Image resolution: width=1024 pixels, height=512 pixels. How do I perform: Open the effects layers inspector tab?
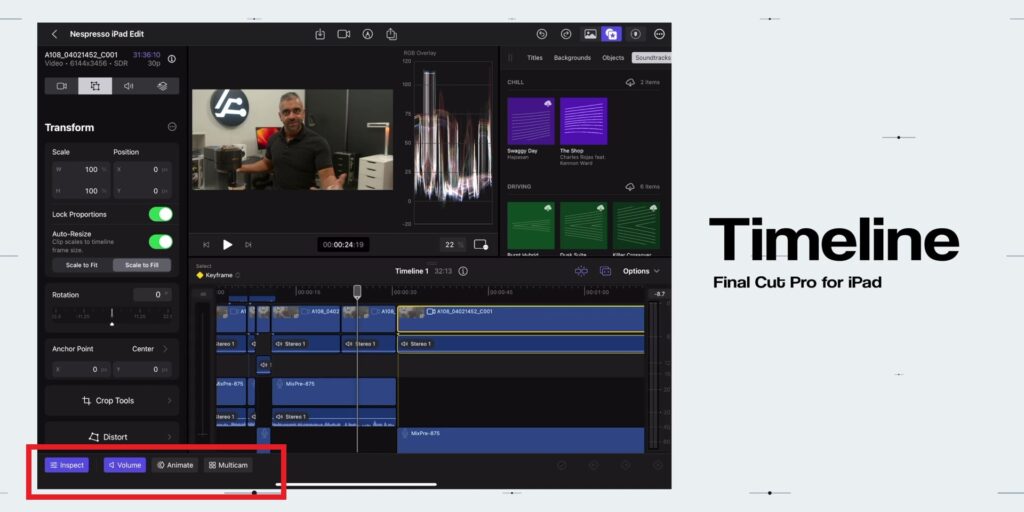point(162,86)
